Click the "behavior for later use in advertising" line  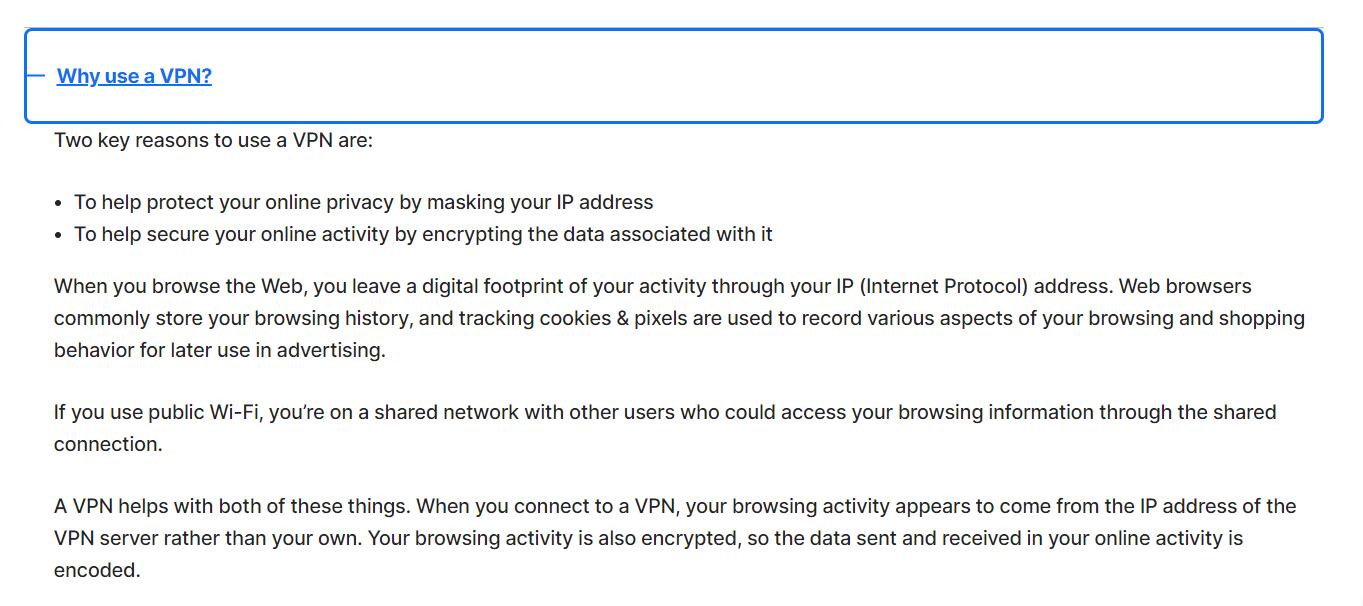coord(220,350)
